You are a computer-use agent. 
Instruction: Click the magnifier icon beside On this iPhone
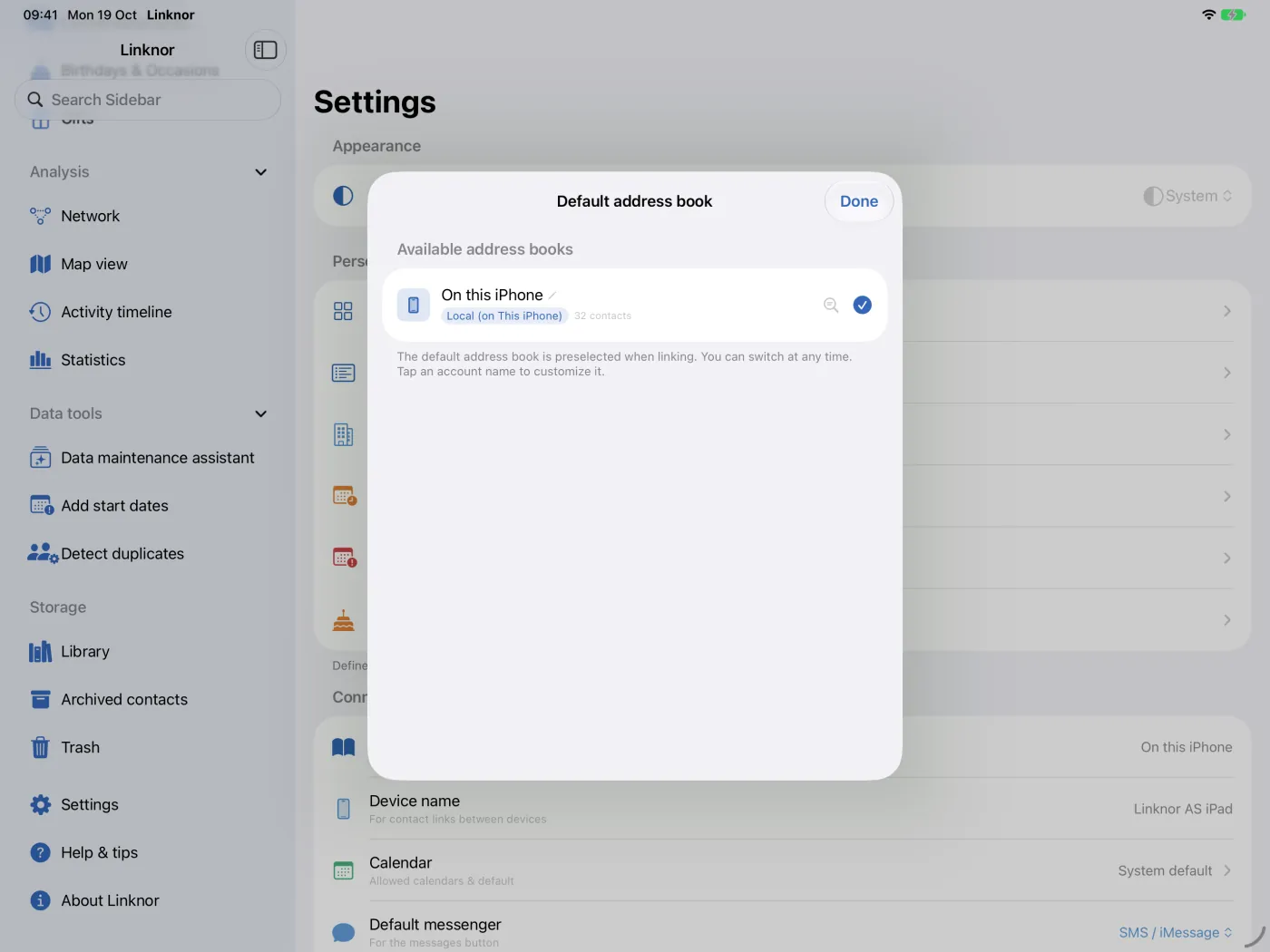pos(831,306)
